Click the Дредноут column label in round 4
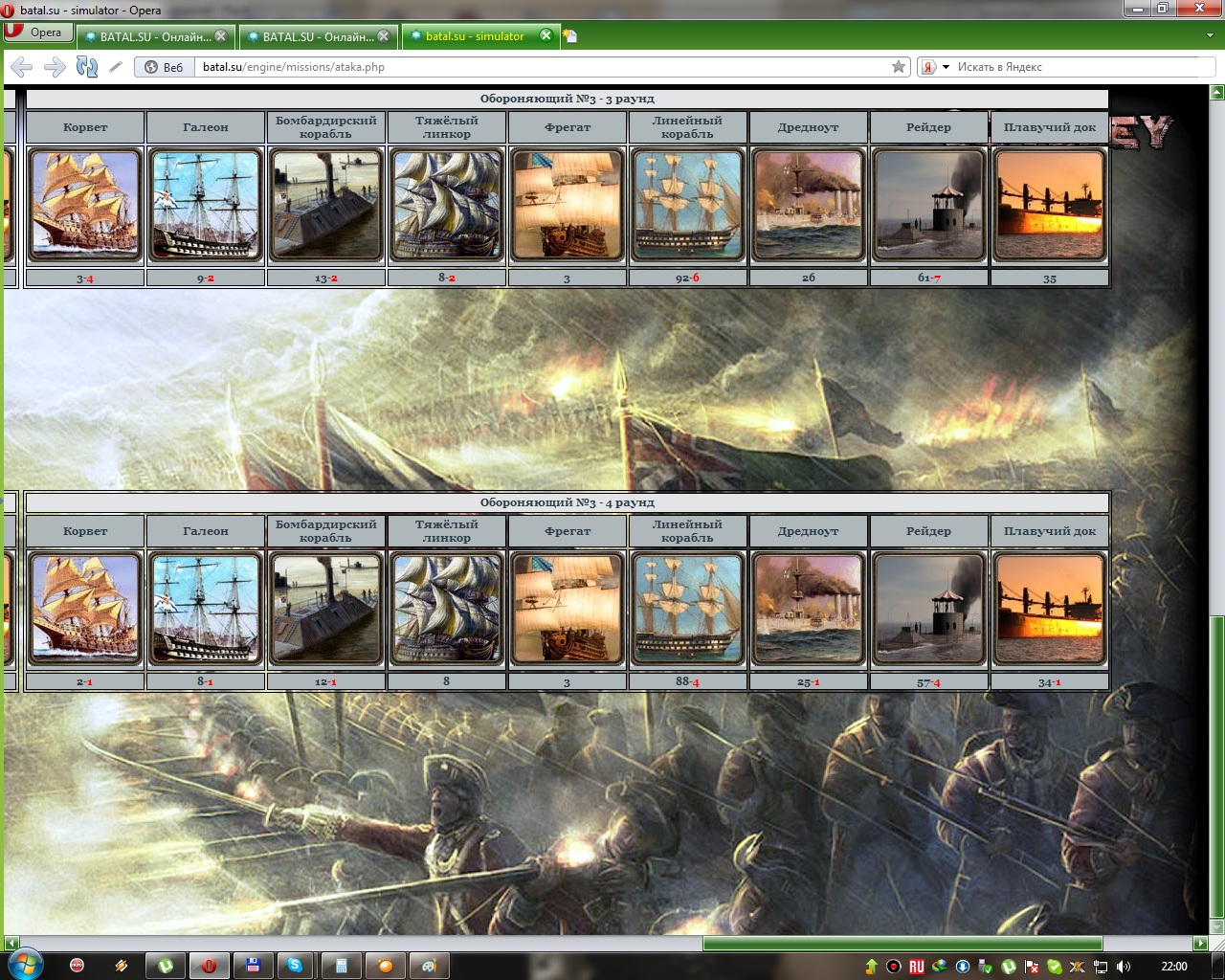The width and height of the screenshot is (1225, 980). 809,531
